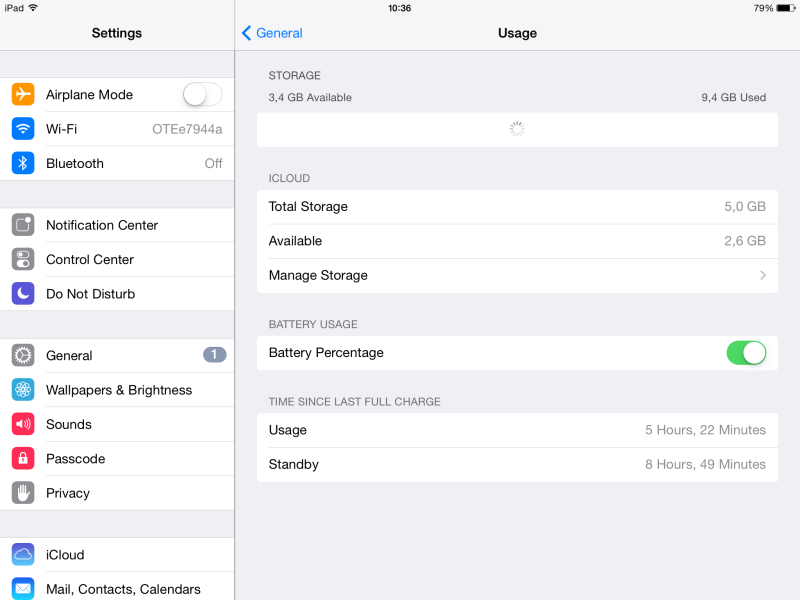Tap the General gear icon

tap(23, 356)
